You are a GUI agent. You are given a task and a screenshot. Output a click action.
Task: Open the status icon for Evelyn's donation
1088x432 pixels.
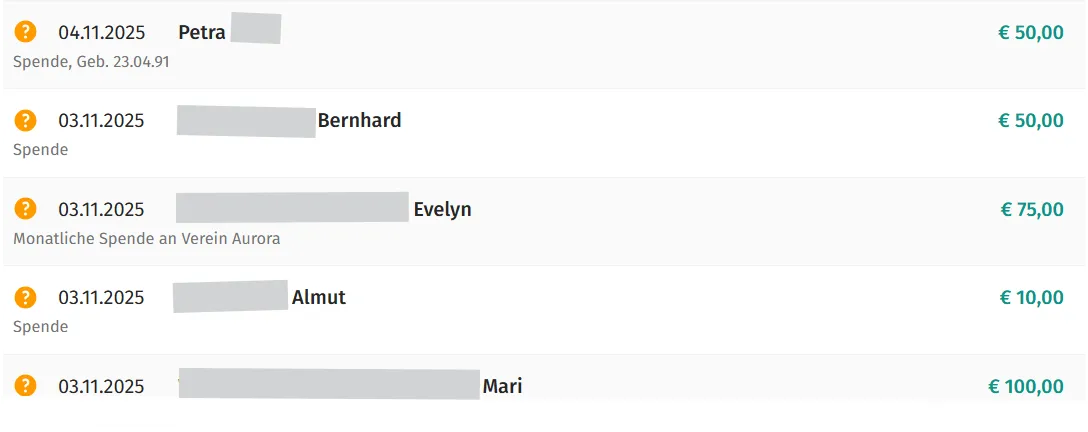point(25,209)
